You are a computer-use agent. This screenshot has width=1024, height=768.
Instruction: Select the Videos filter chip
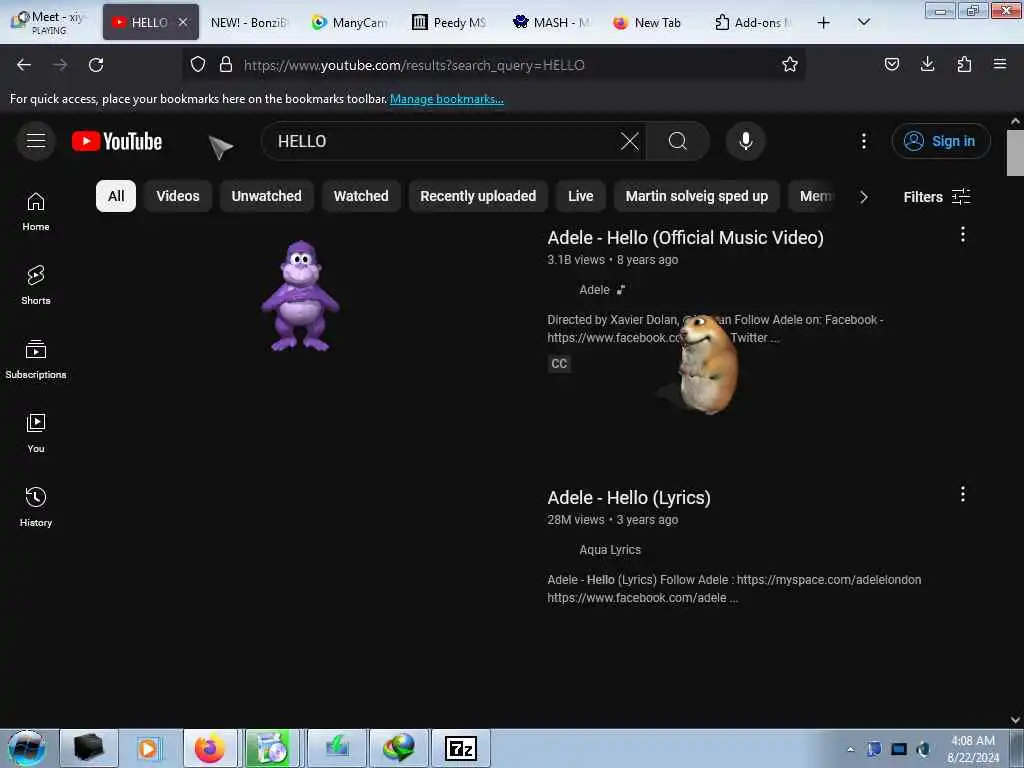[178, 196]
